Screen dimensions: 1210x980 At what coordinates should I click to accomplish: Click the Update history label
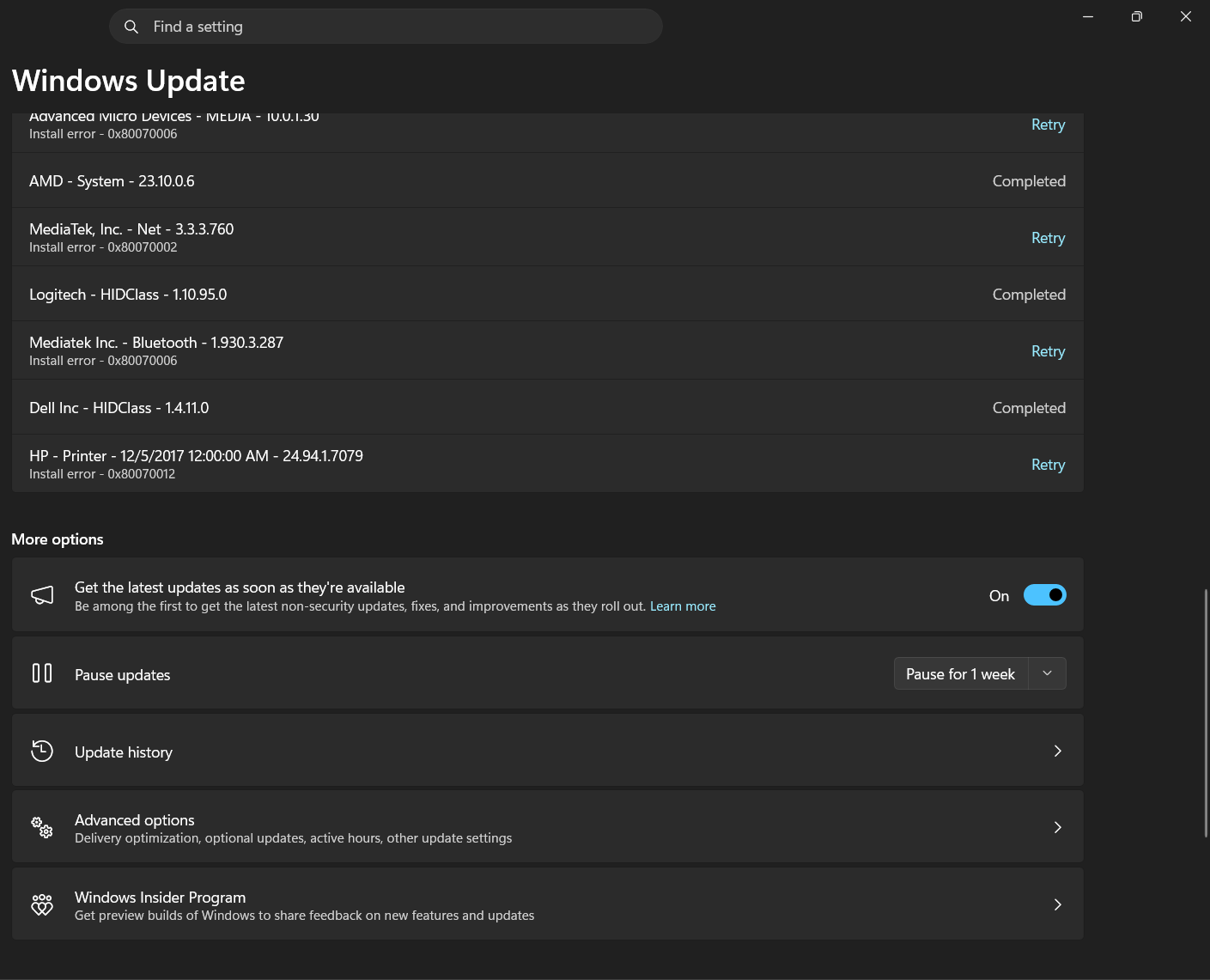[x=124, y=752]
